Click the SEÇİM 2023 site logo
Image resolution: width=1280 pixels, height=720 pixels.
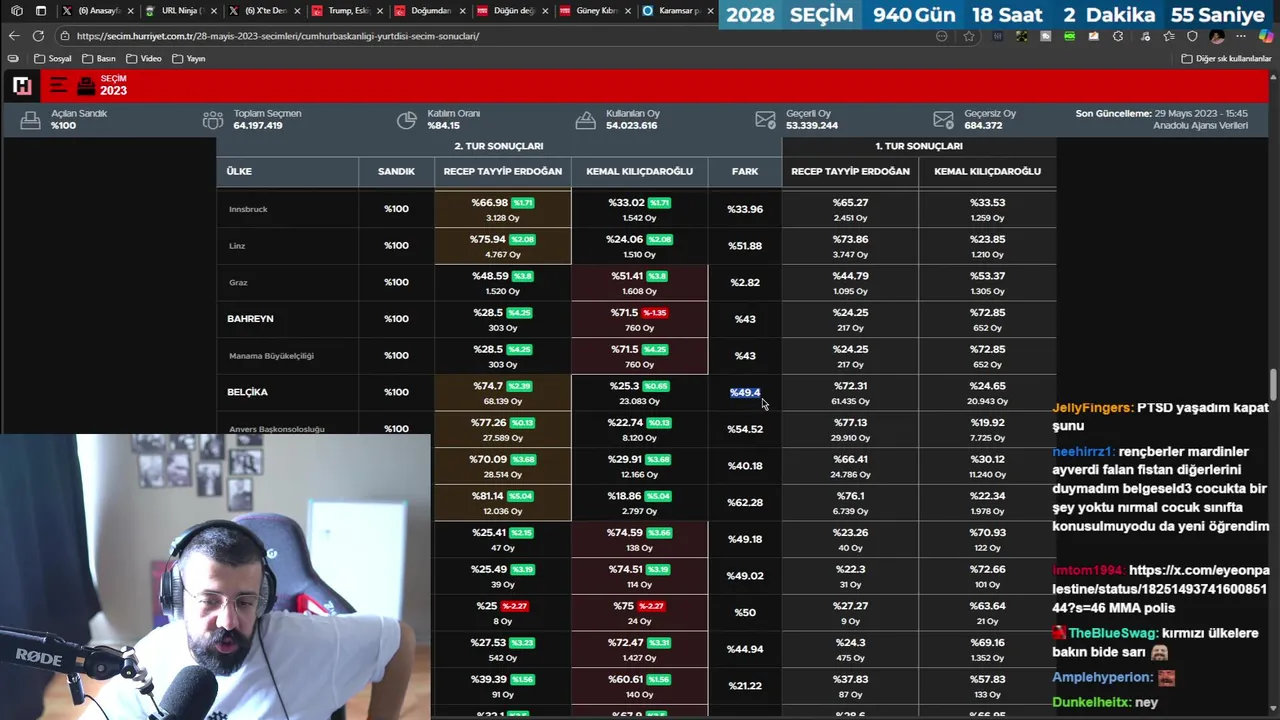pyautogui.click(x=103, y=85)
